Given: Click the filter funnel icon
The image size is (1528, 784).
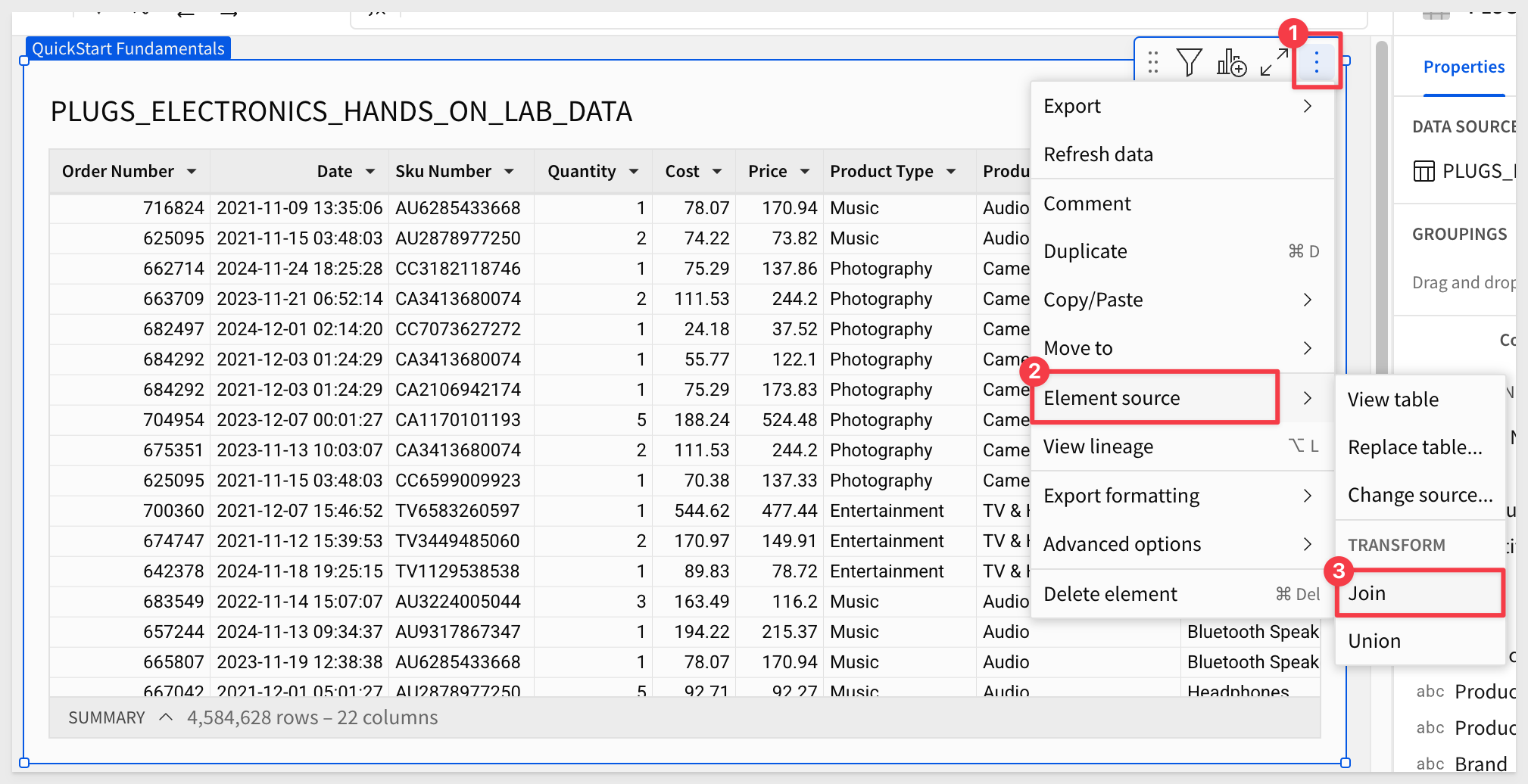Looking at the screenshot, I should pyautogui.click(x=1189, y=62).
